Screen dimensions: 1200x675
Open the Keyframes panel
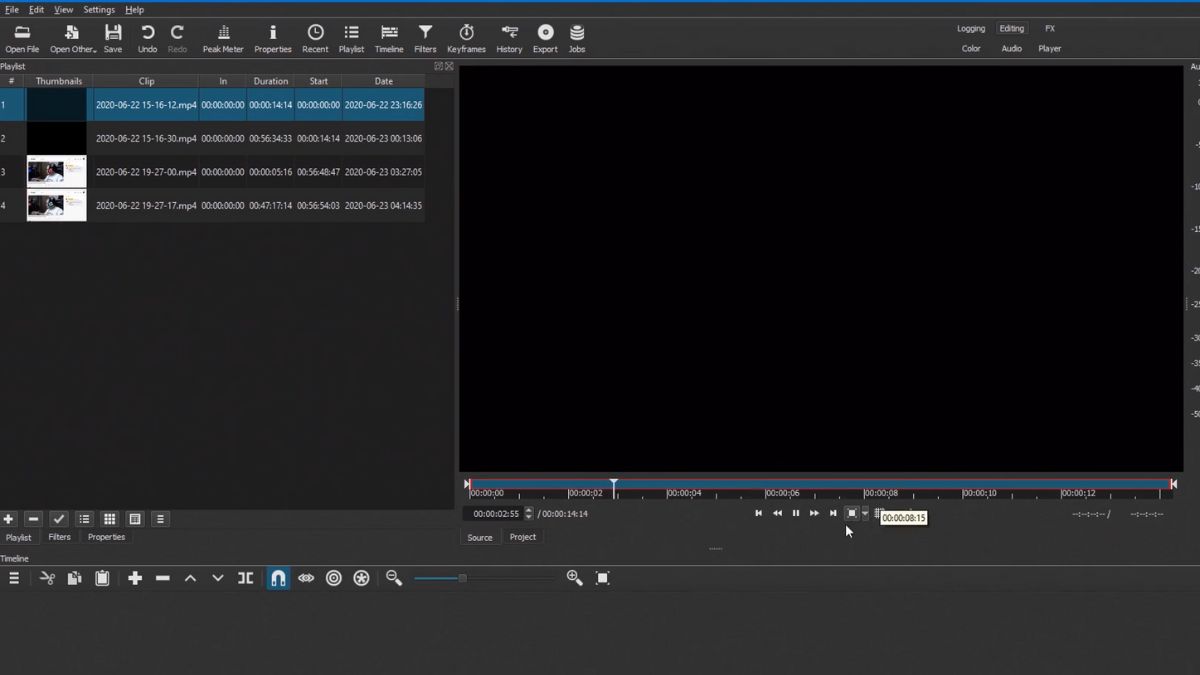pyautogui.click(x=466, y=39)
